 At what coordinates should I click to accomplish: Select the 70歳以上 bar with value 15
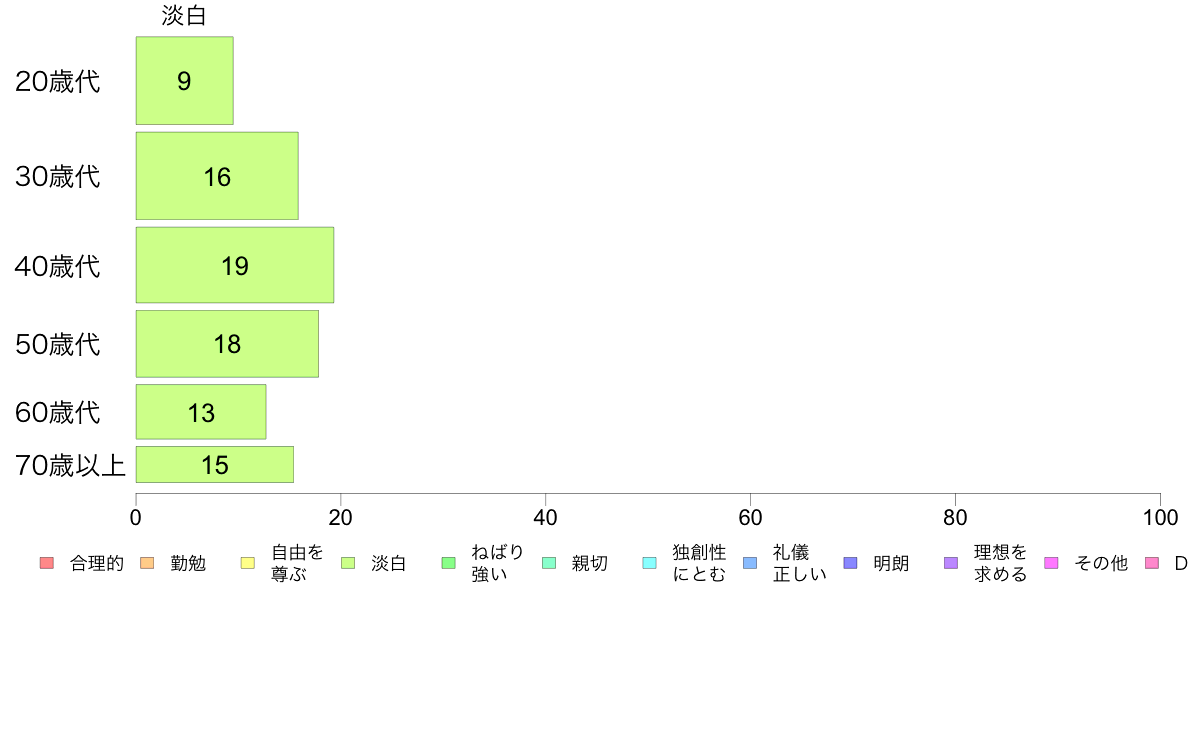(215, 465)
